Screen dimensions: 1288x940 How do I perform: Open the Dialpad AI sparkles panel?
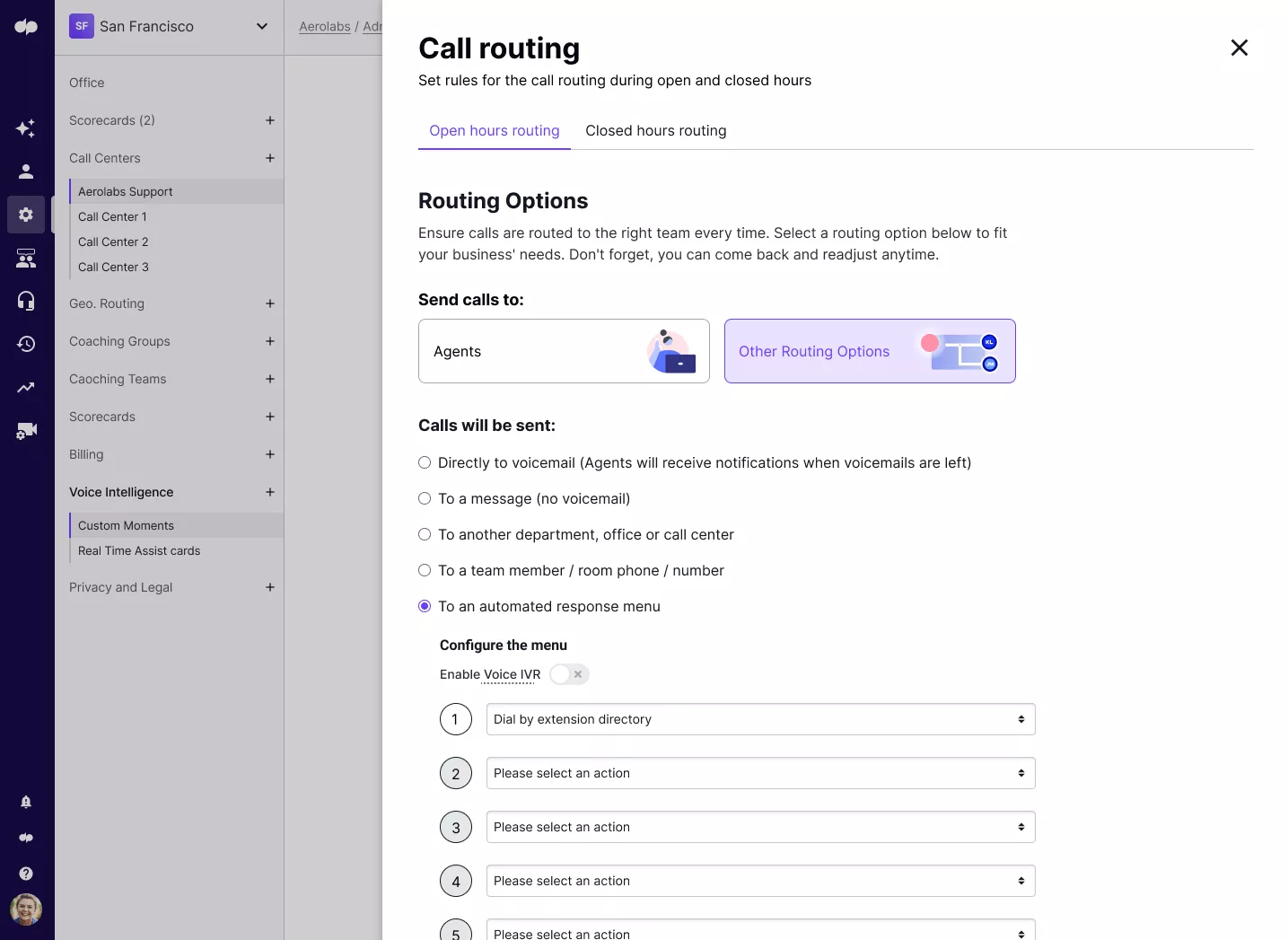click(x=26, y=128)
